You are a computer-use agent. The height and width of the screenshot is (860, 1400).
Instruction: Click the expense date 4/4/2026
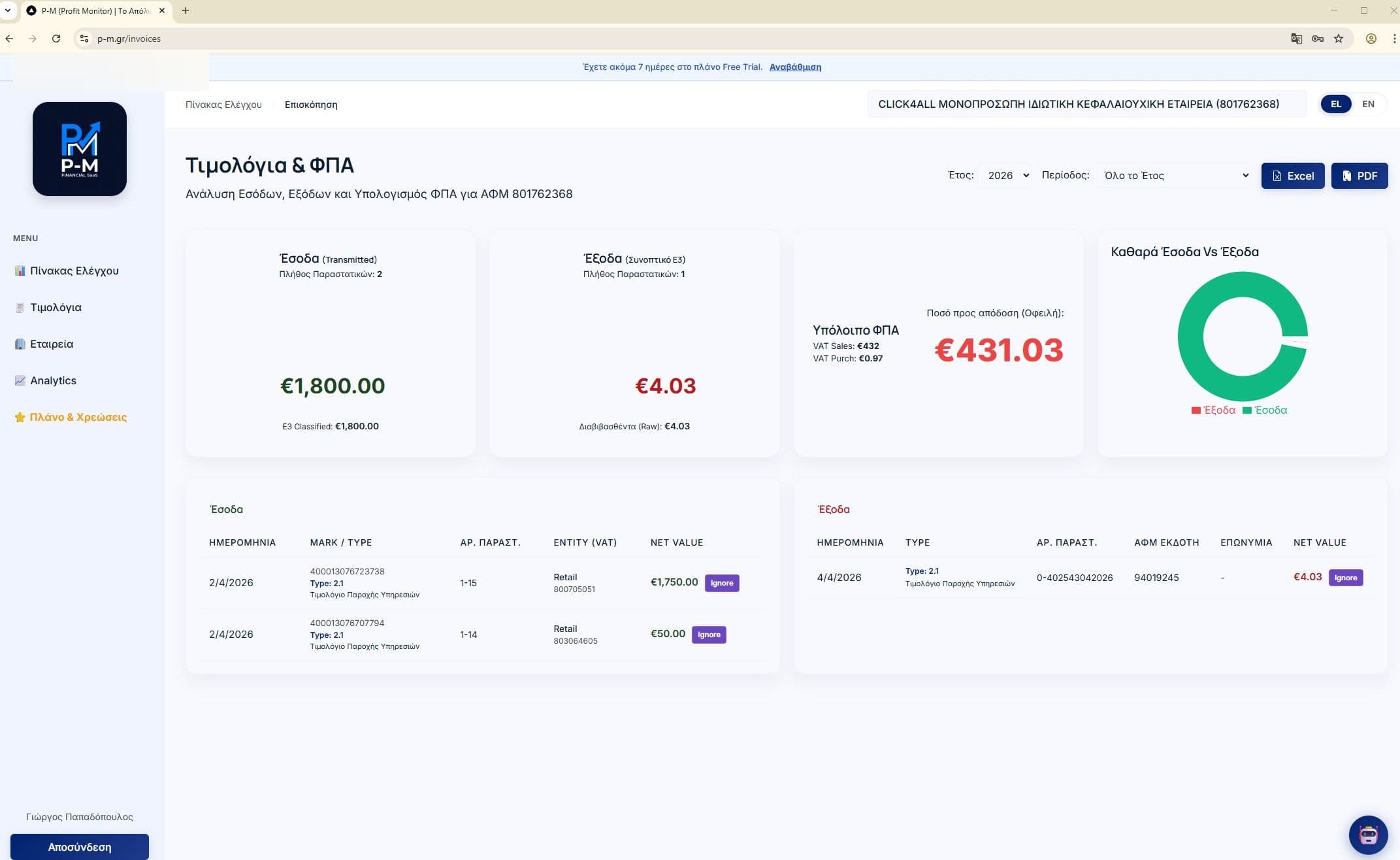point(839,578)
